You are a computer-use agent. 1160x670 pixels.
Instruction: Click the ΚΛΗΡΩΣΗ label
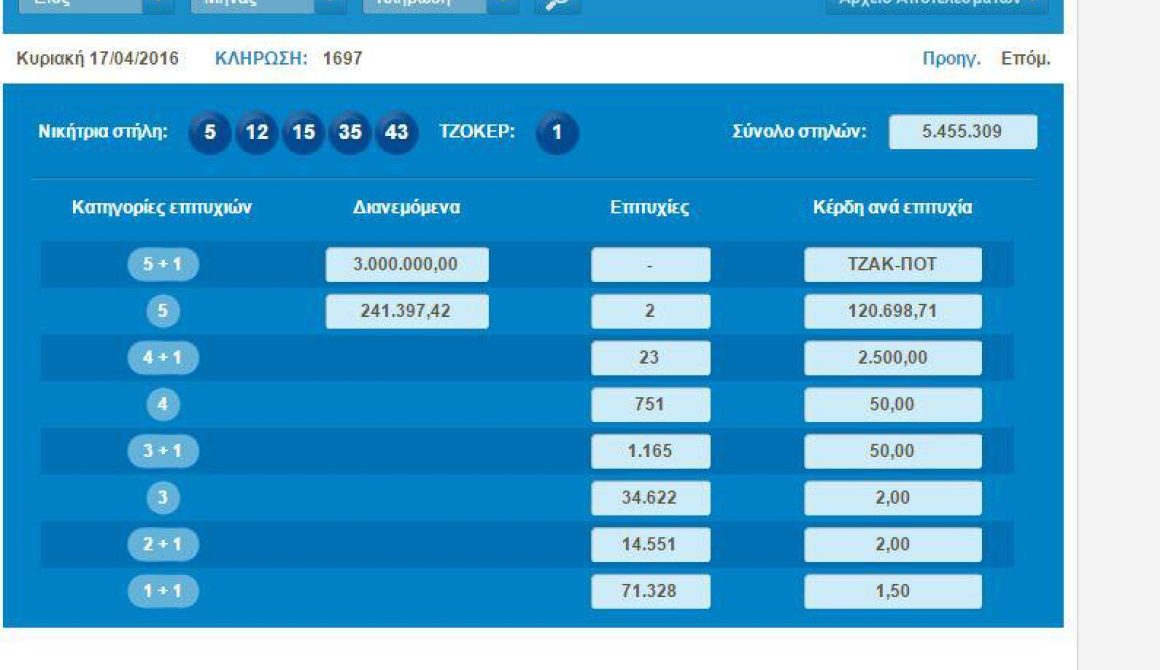tap(261, 58)
